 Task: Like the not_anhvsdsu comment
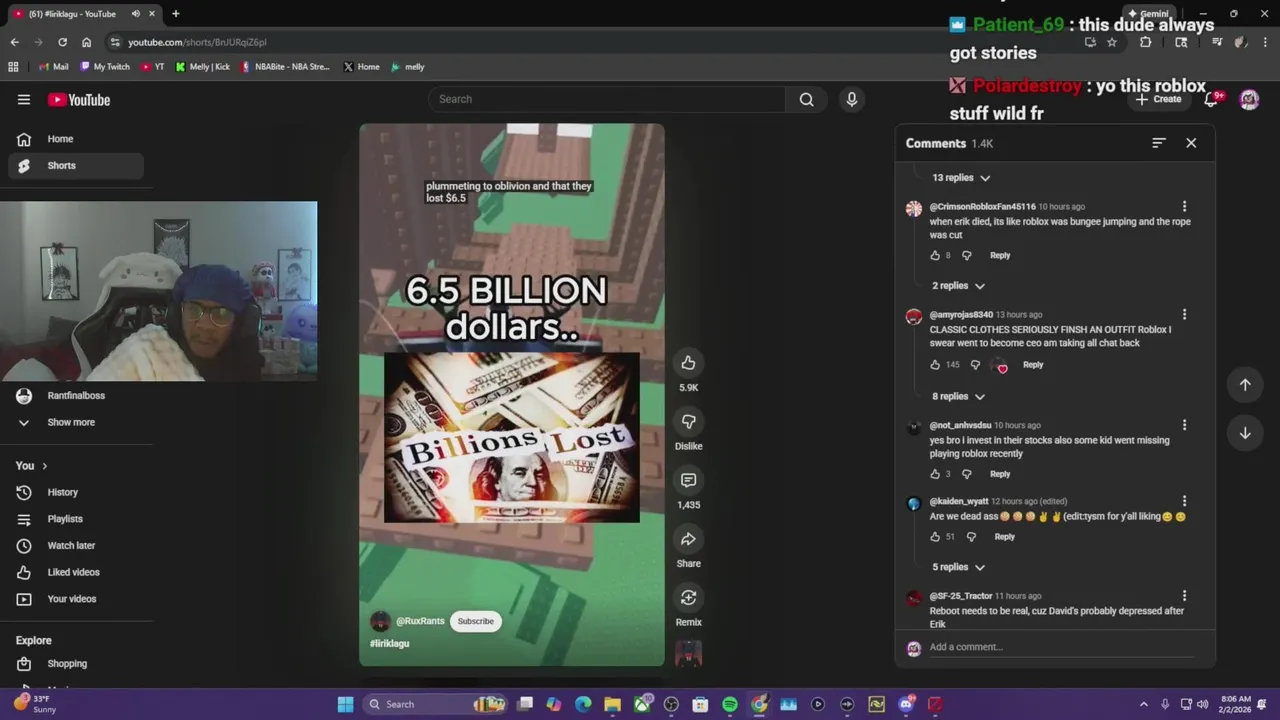pos(935,474)
